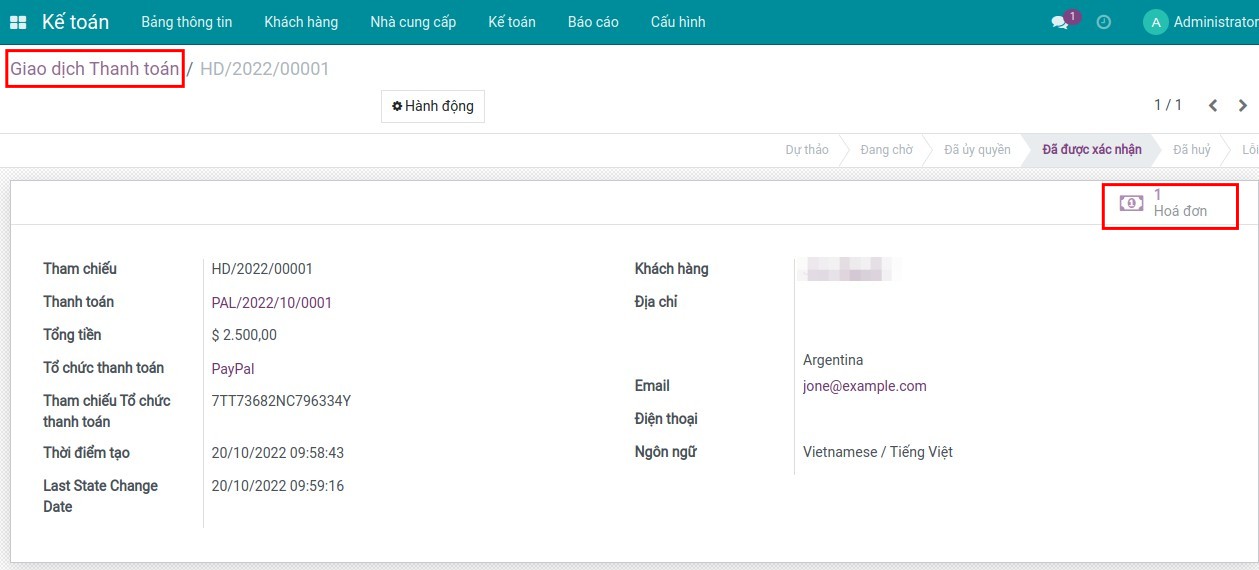Click the Kế toán app title
The width and height of the screenshot is (1259, 570).
(x=76, y=22)
